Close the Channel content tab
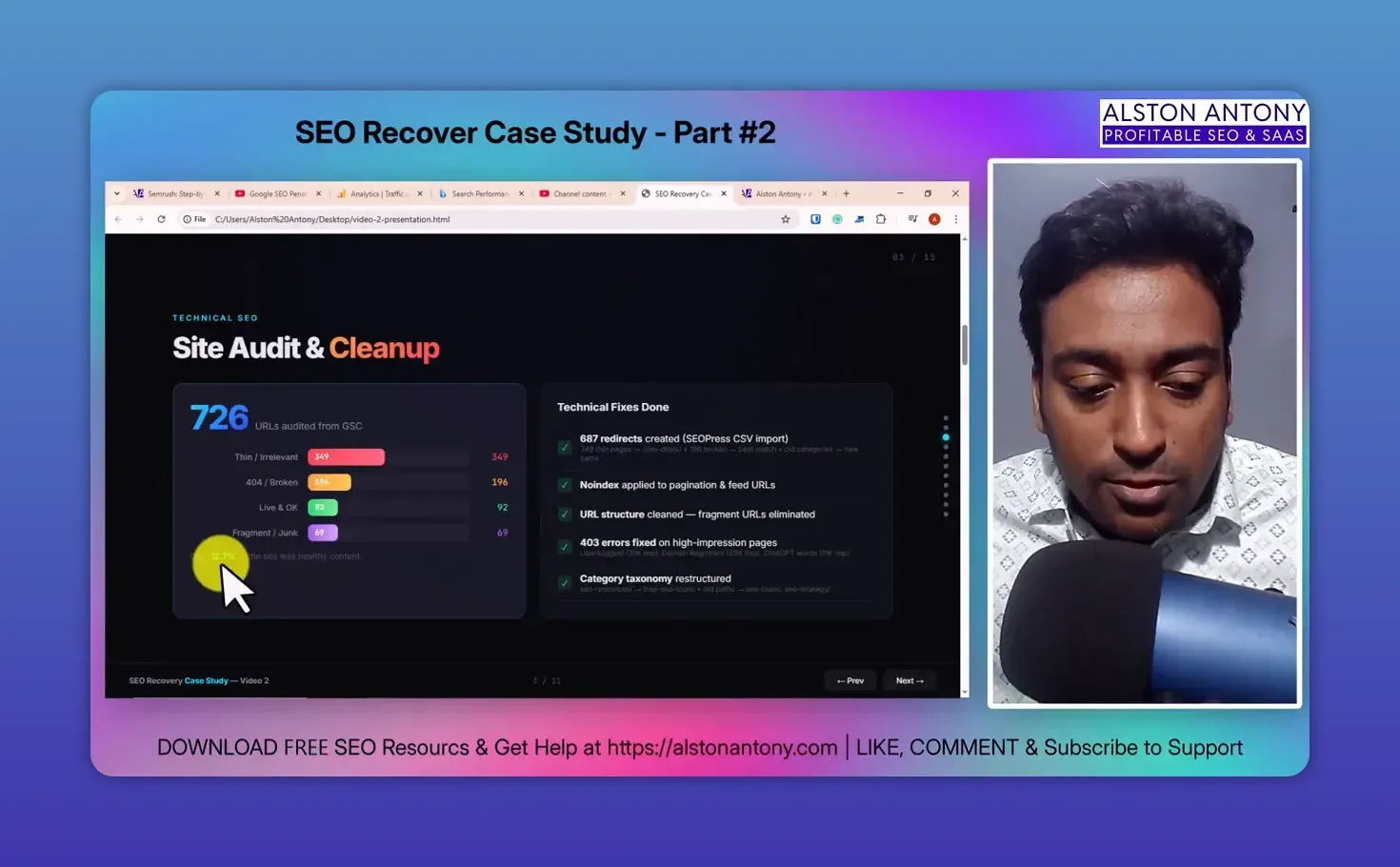 point(623,193)
